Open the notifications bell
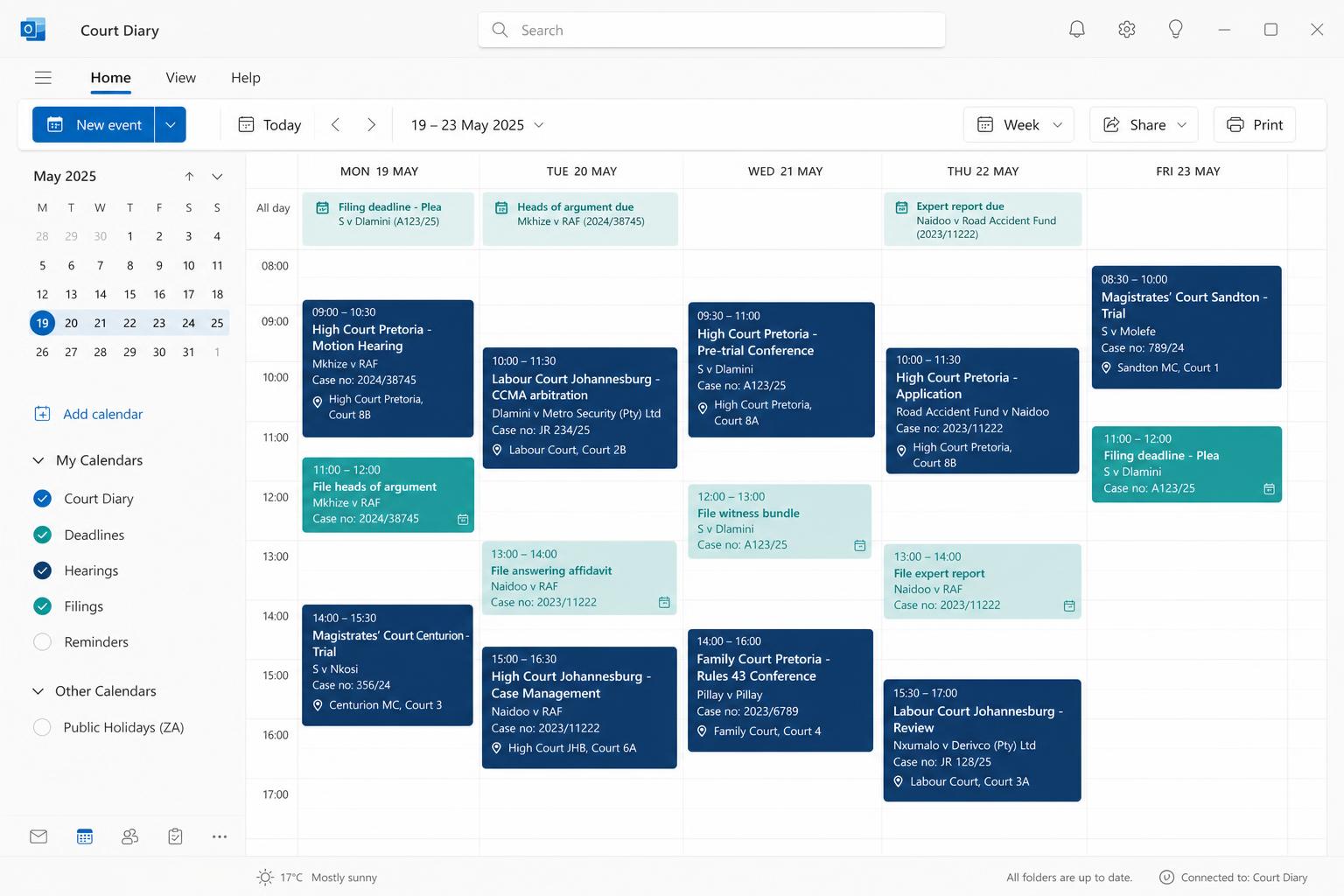The width and height of the screenshot is (1344, 896). point(1077,30)
